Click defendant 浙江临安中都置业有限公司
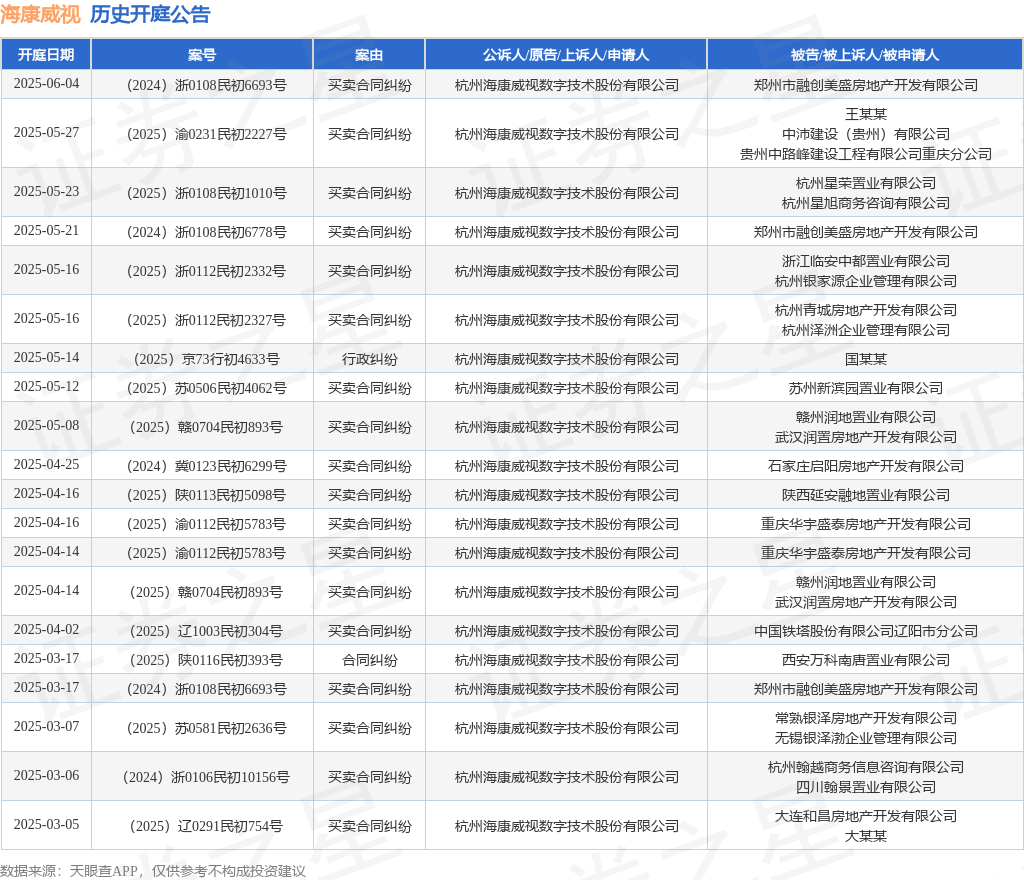 pos(865,261)
